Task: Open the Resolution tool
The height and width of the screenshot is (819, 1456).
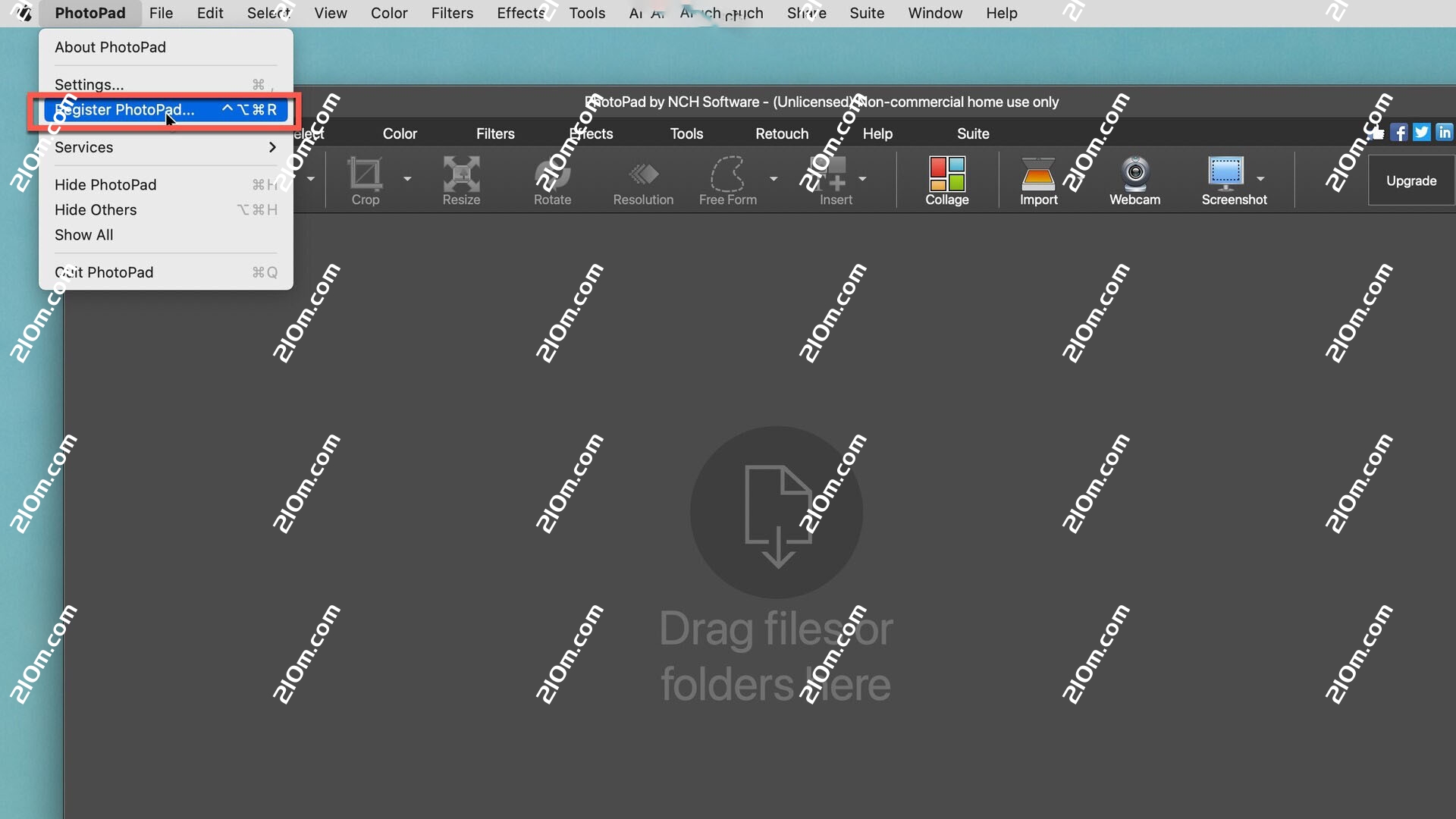Action: coord(642,180)
